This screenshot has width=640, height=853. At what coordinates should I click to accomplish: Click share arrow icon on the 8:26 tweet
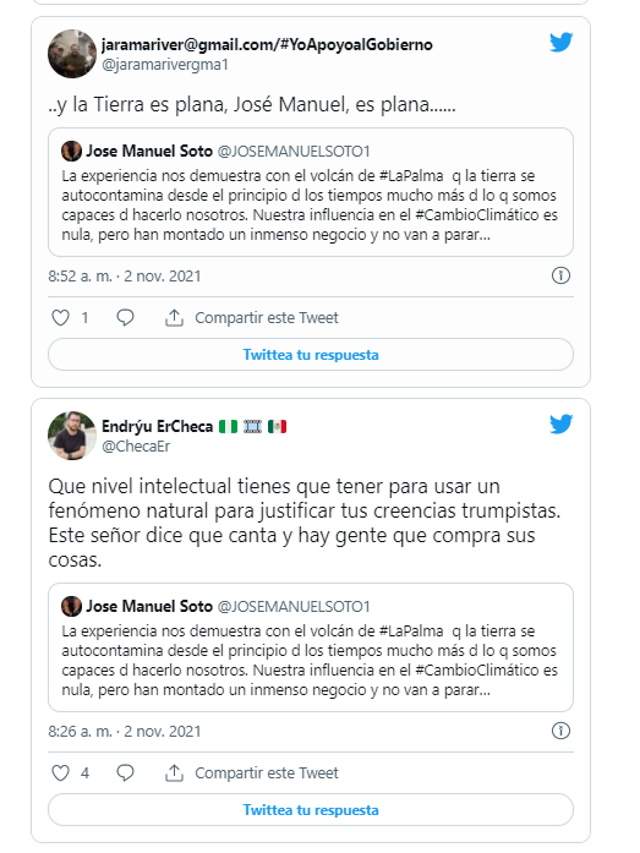coord(174,773)
